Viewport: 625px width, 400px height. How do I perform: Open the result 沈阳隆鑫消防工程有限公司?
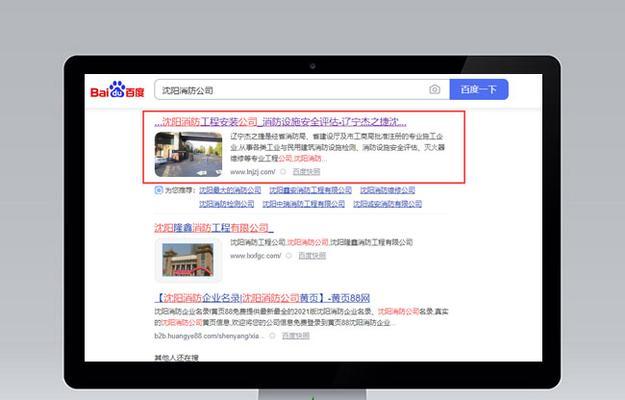(x=214, y=228)
